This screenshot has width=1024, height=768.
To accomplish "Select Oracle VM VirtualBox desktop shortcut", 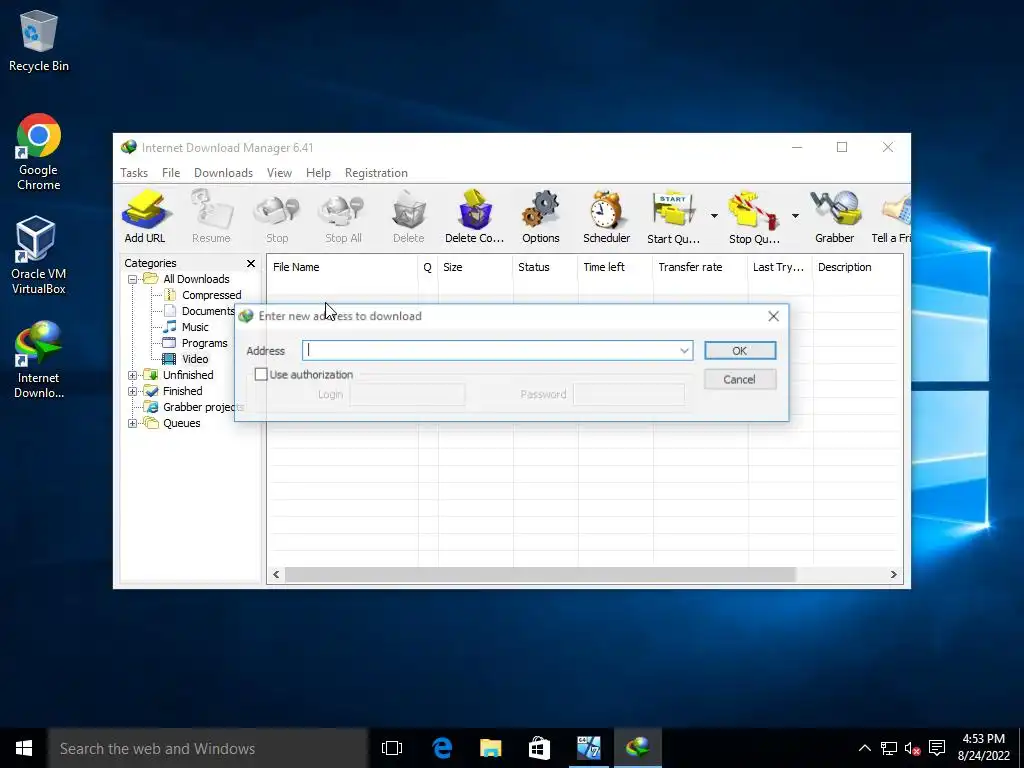I will [x=39, y=255].
